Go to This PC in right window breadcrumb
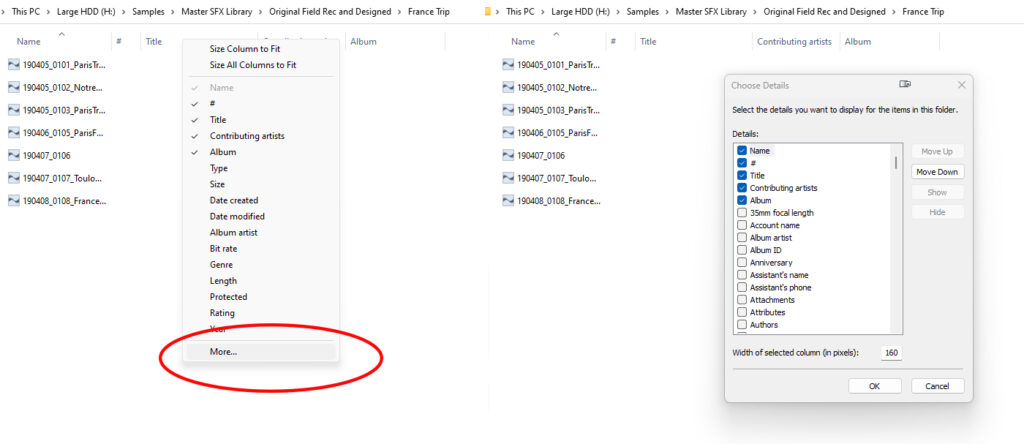Viewport: 1024px width, 444px height. click(x=521, y=12)
